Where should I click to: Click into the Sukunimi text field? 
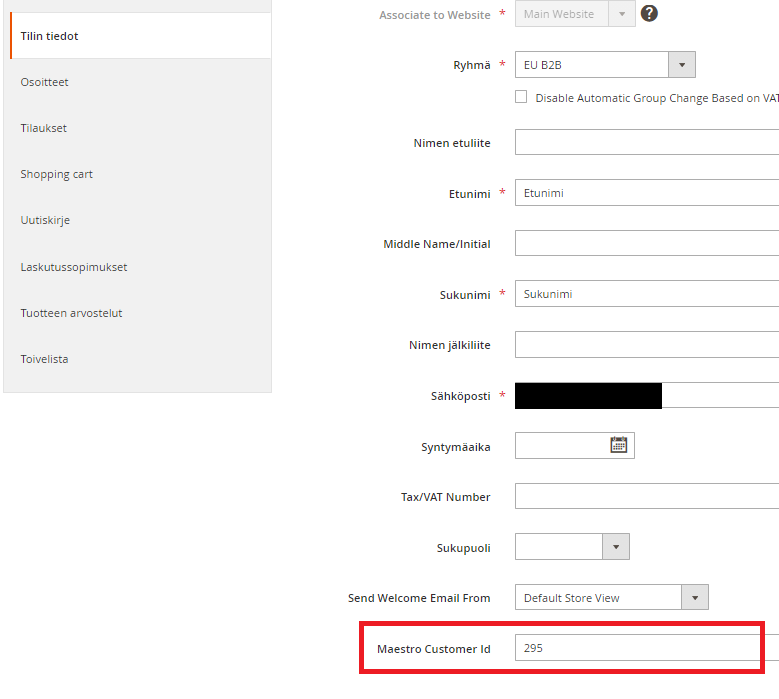(x=646, y=294)
